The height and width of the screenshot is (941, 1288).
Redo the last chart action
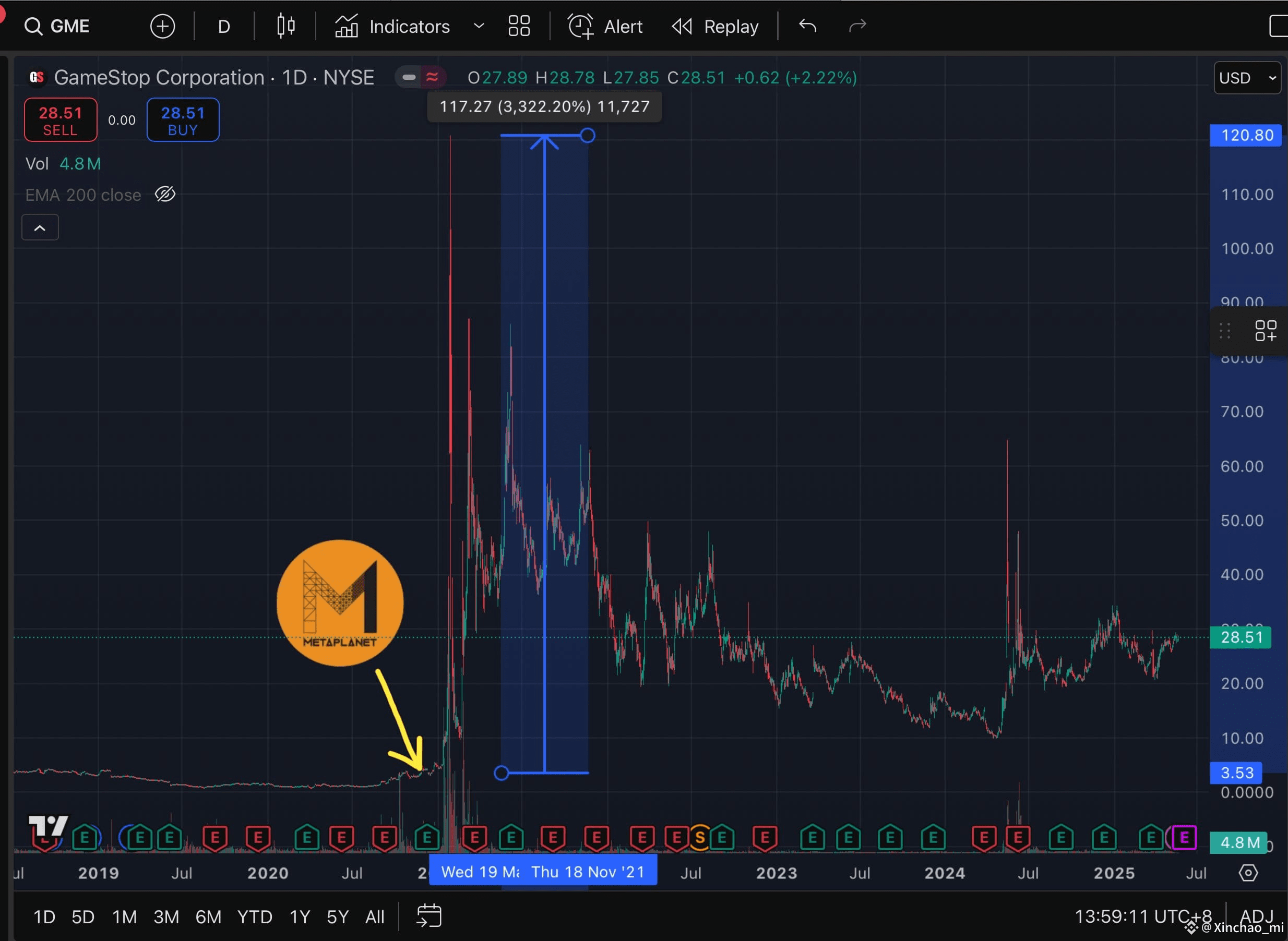tap(858, 26)
